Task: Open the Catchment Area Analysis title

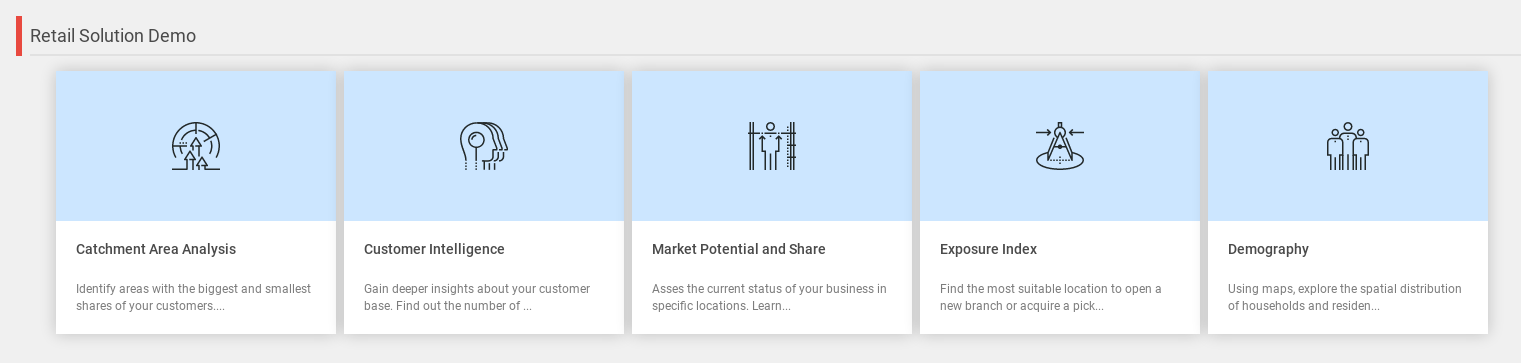Action: point(156,249)
